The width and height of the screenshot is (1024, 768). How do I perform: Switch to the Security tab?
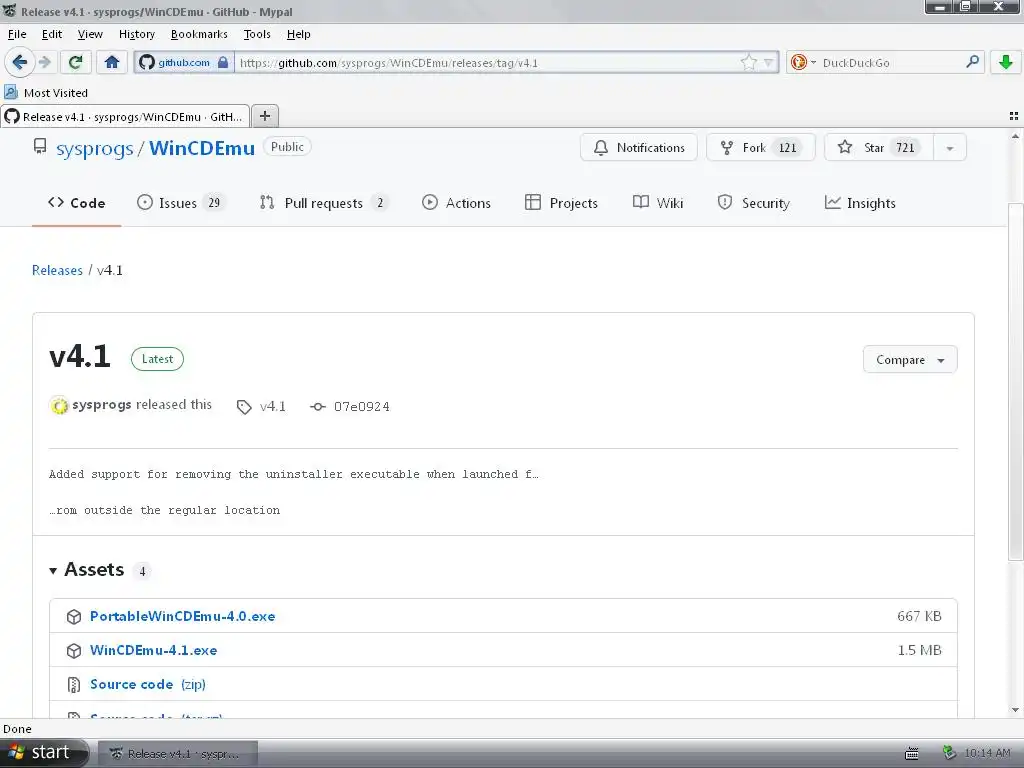[753, 203]
